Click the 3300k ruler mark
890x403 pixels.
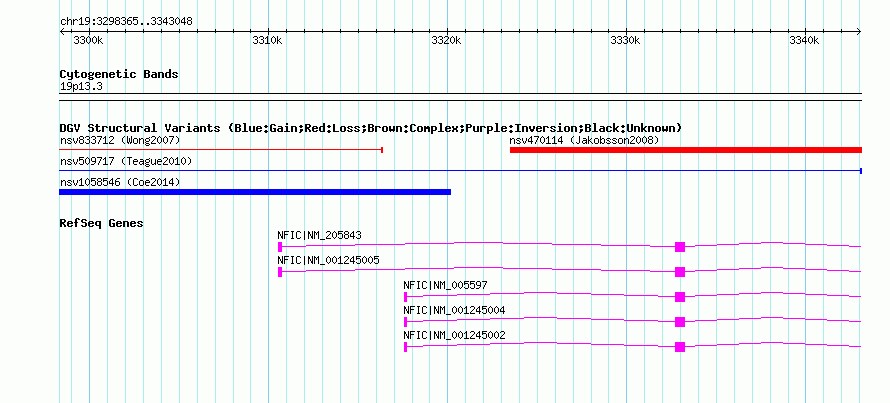[89, 40]
